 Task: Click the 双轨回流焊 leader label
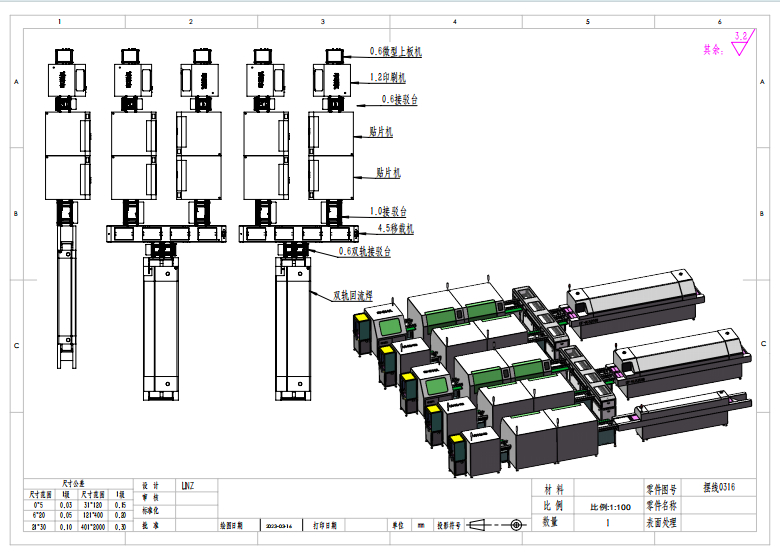[353, 295]
